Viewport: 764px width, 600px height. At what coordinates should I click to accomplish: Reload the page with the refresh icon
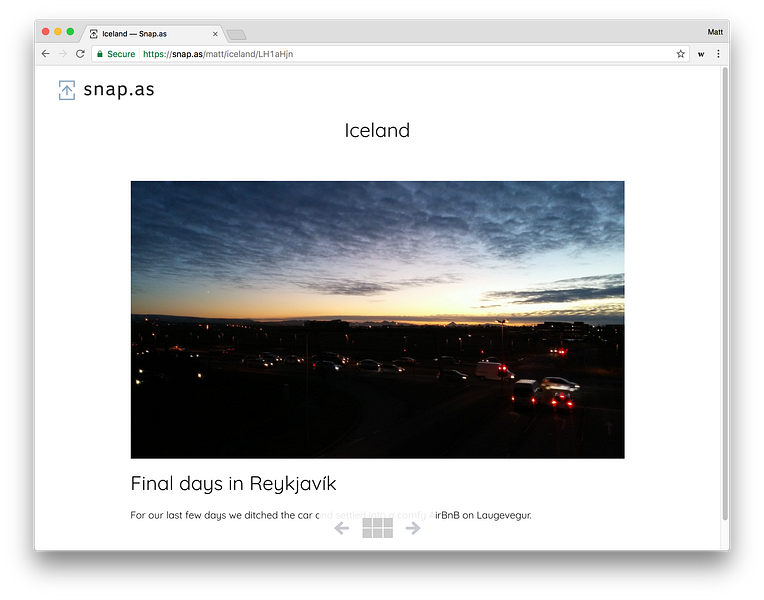point(80,54)
